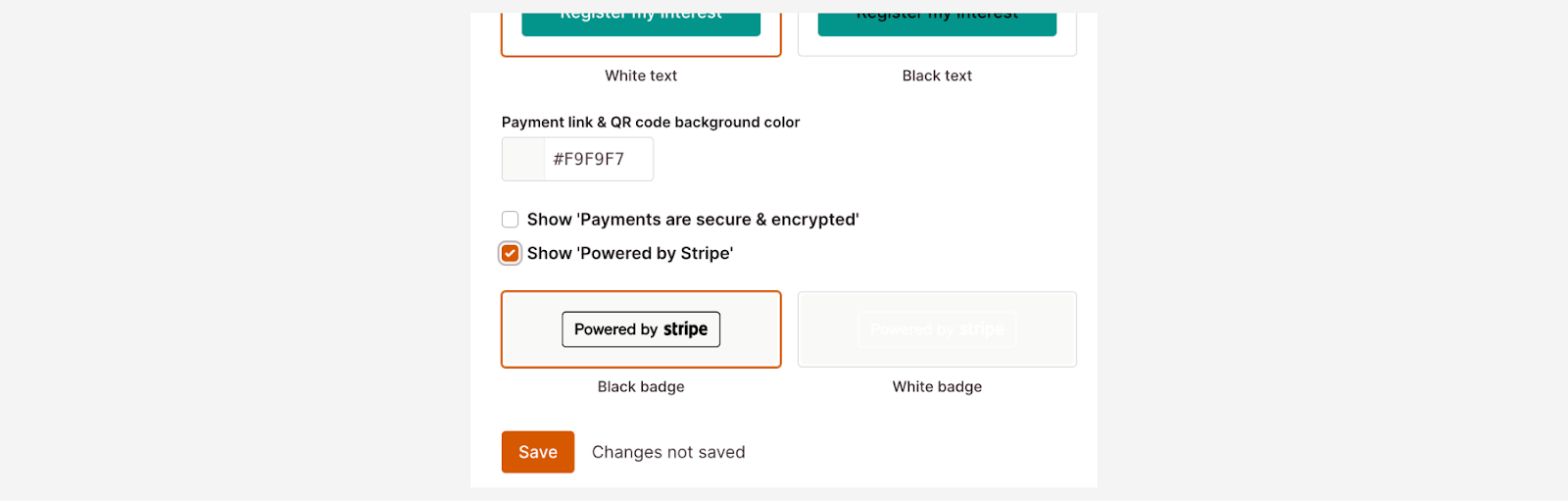Click the 'White text' caption label
The height and width of the screenshot is (501, 1568).
[x=641, y=75]
